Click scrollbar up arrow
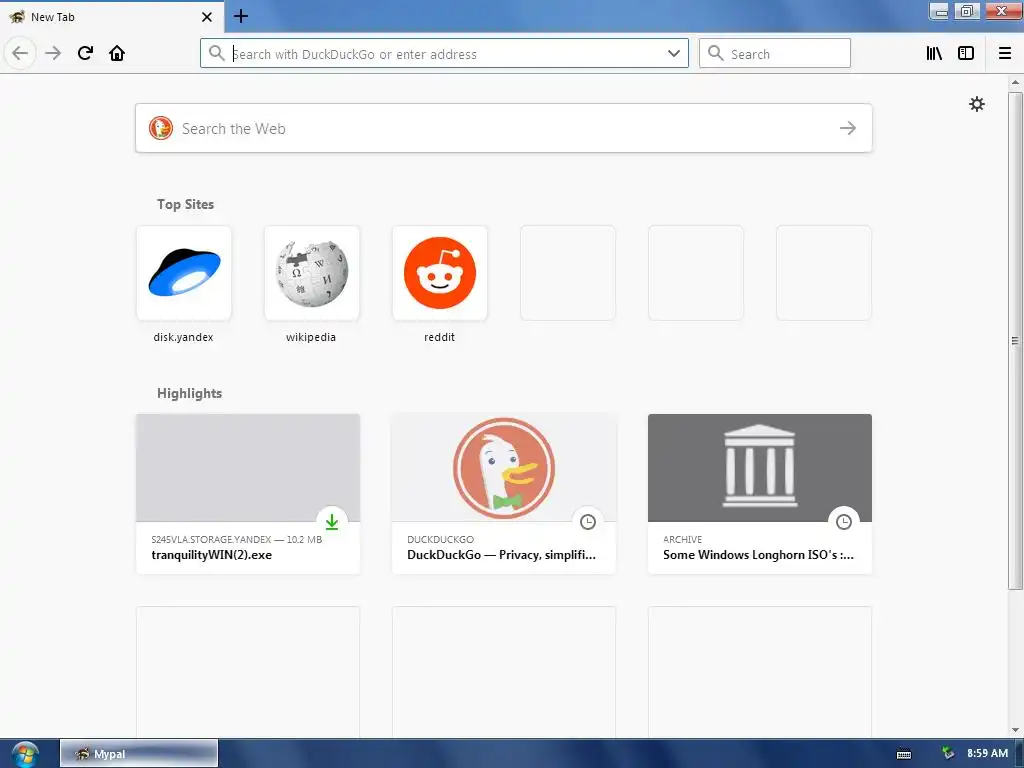 pos(1015,82)
